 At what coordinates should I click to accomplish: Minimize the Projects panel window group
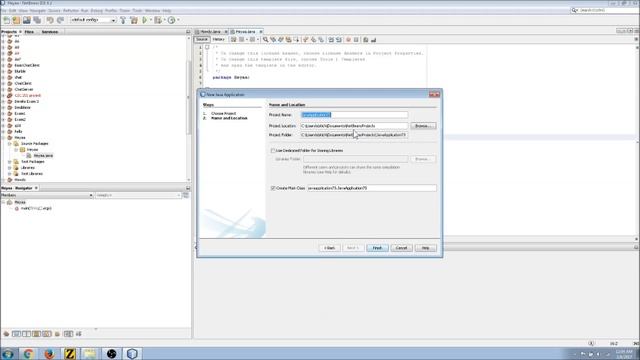pyautogui.click(x=188, y=31)
